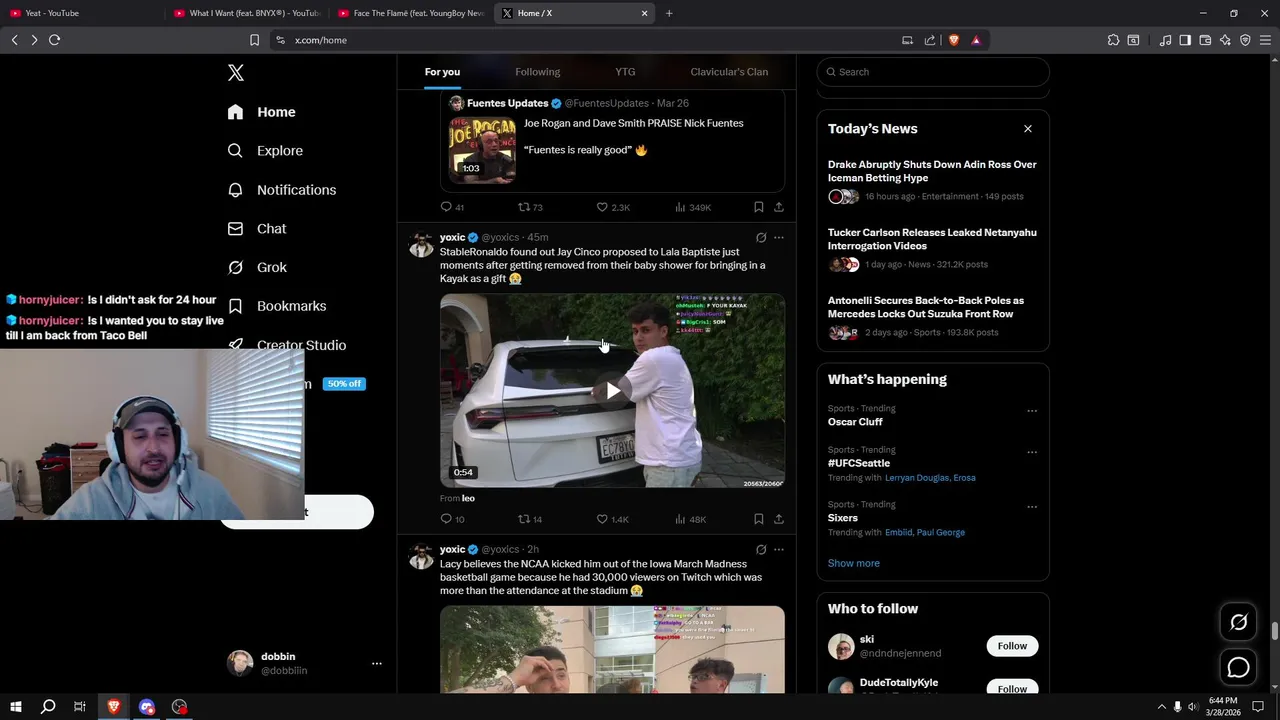
Task: Open Bookmarks in the sidebar
Action: 277,306
